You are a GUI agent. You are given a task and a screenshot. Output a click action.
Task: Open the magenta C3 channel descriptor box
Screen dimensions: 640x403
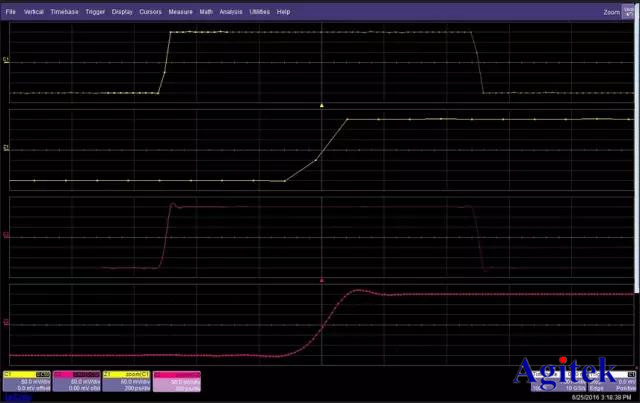pyautogui.click(x=75, y=380)
